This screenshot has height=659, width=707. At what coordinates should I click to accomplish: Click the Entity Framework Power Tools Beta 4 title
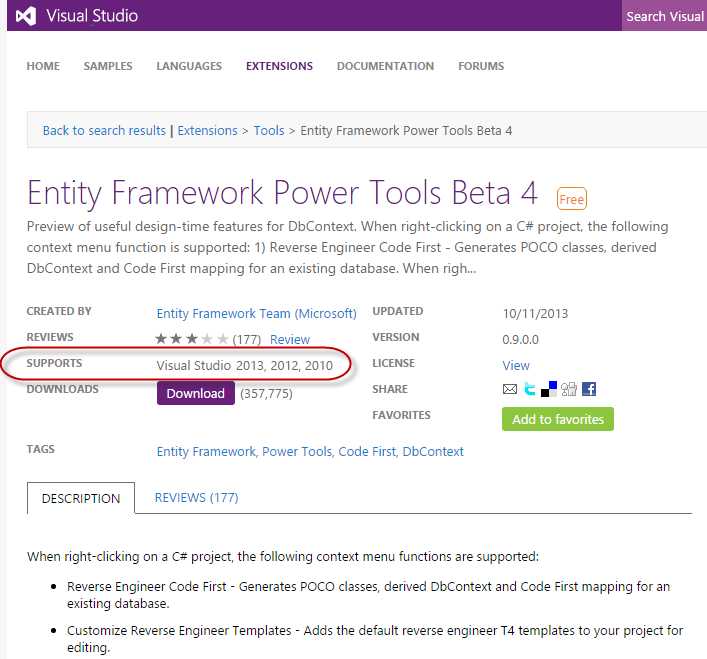click(x=282, y=192)
